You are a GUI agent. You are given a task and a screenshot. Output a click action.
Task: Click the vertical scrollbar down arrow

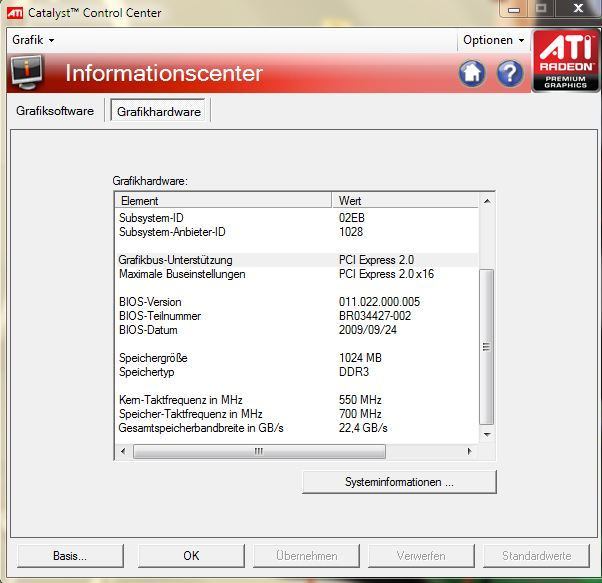[487, 434]
